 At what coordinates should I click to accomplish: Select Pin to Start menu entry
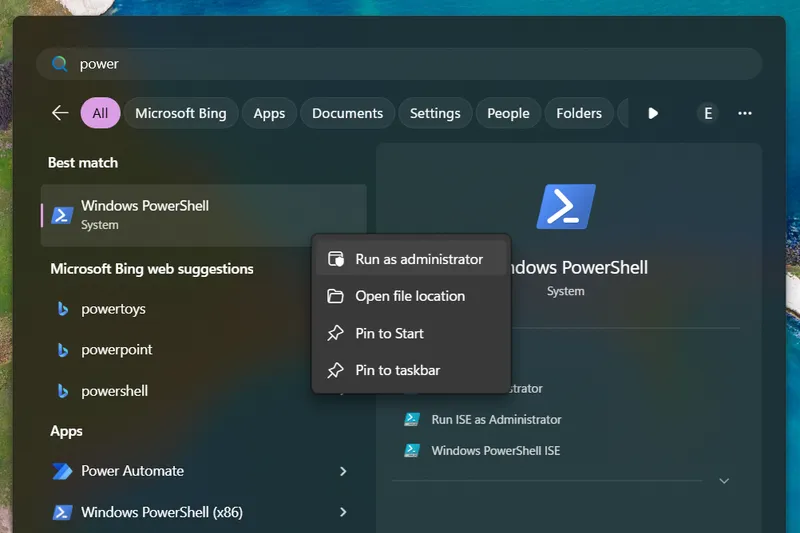389,333
